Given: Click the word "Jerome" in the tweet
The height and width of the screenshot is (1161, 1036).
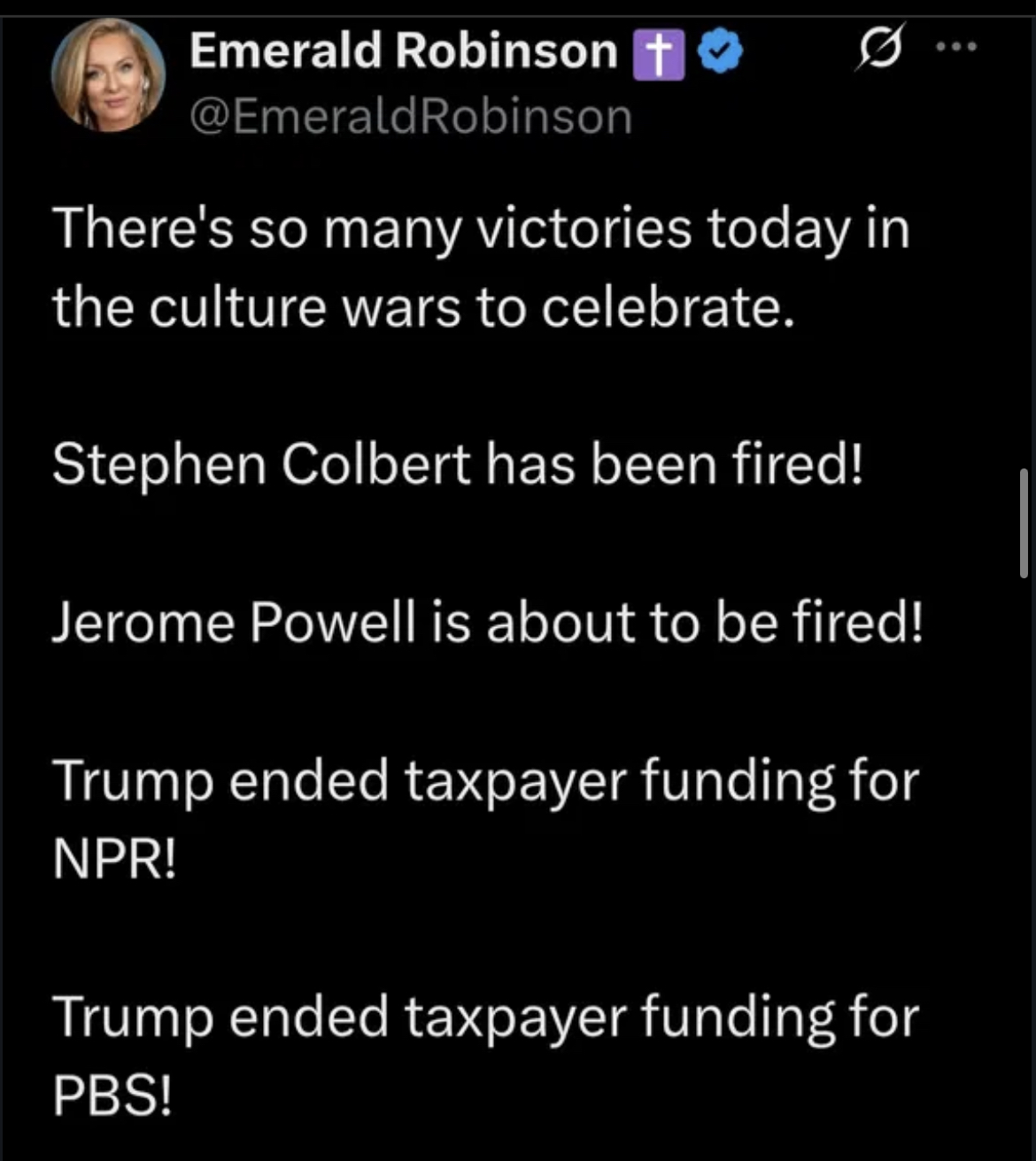Looking at the screenshot, I should [x=143, y=622].
